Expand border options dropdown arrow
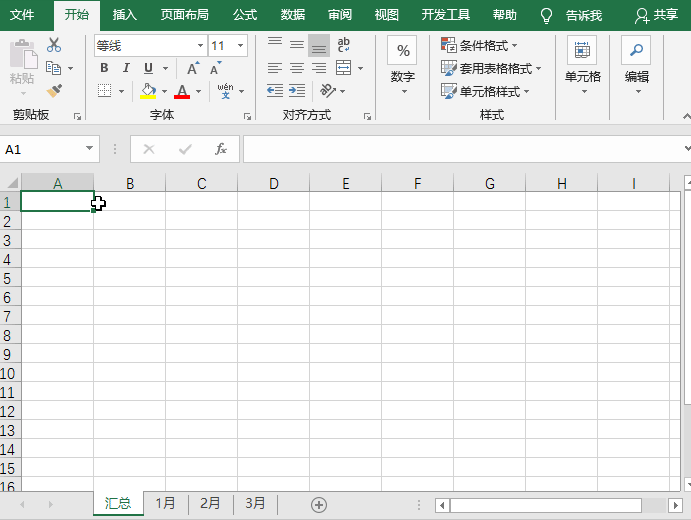 (121, 91)
